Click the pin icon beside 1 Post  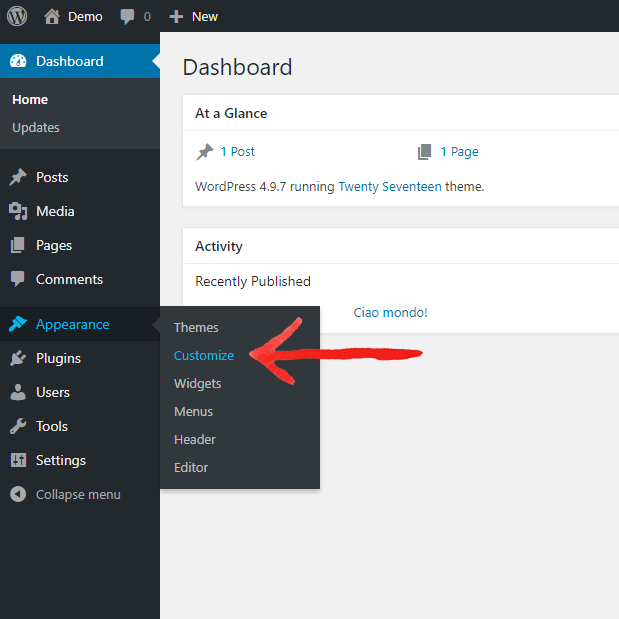point(204,152)
